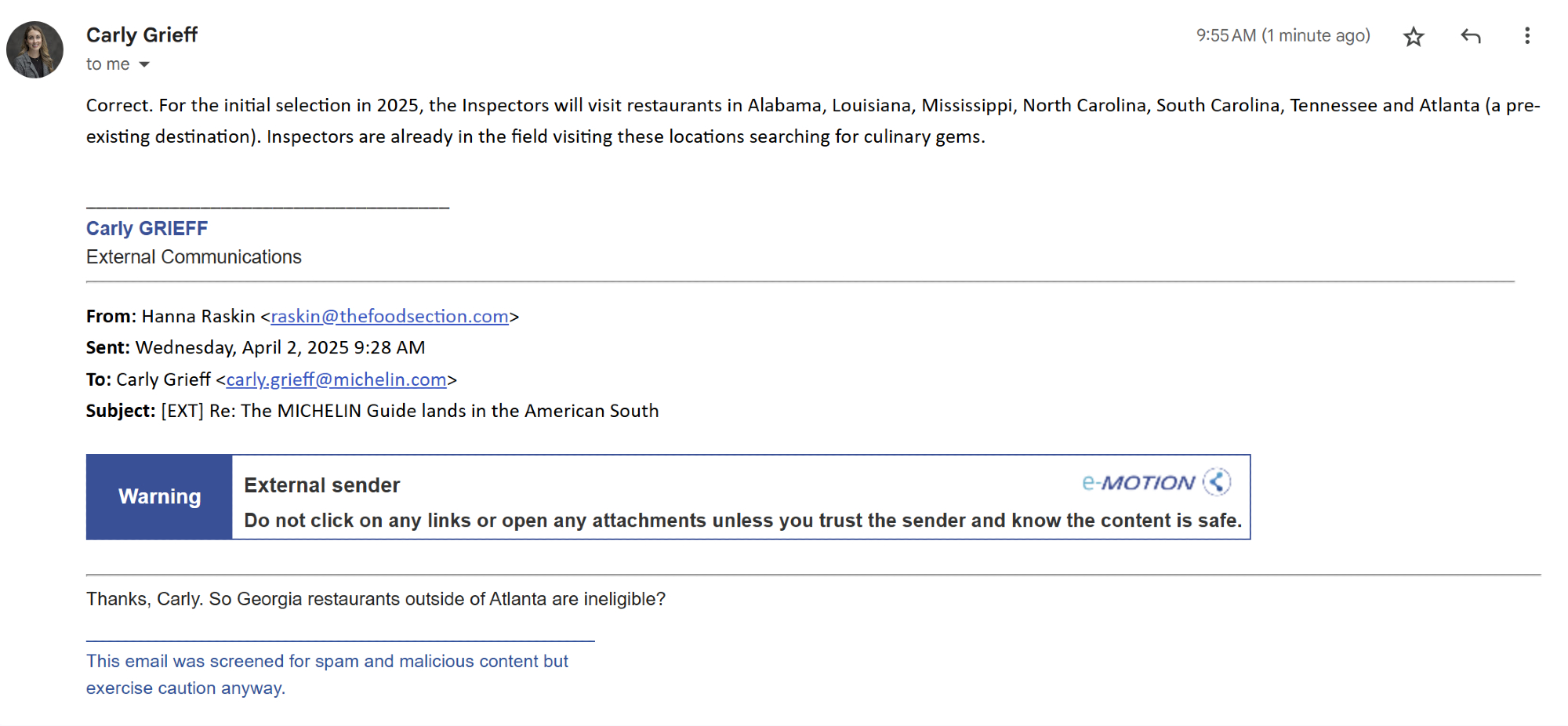The height and width of the screenshot is (726, 1568).
Task: Click the circular share icon beside e-MOTION
Action: point(1217,482)
